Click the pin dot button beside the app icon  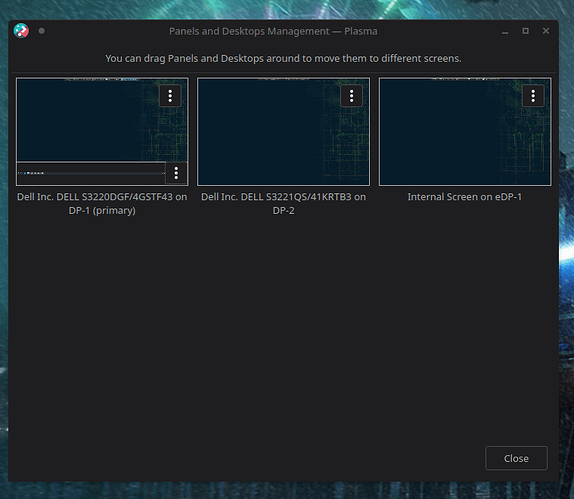tap(42, 31)
